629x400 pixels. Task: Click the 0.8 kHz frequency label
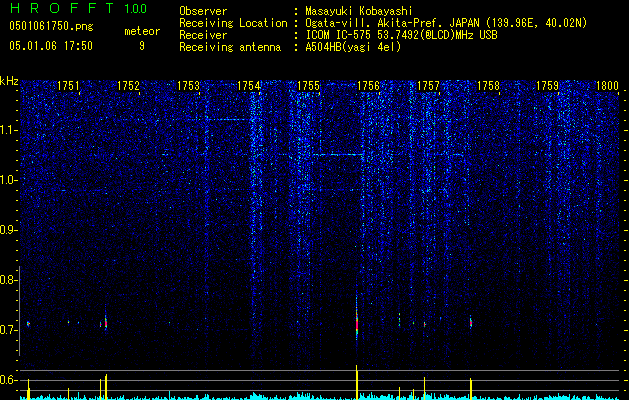pos(8,280)
